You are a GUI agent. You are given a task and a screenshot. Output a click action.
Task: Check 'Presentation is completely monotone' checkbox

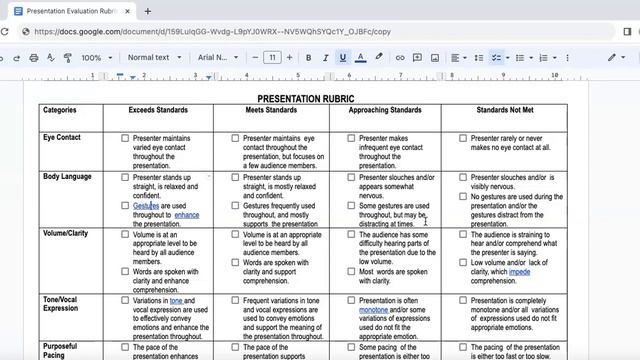pyautogui.click(x=463, y=300)
